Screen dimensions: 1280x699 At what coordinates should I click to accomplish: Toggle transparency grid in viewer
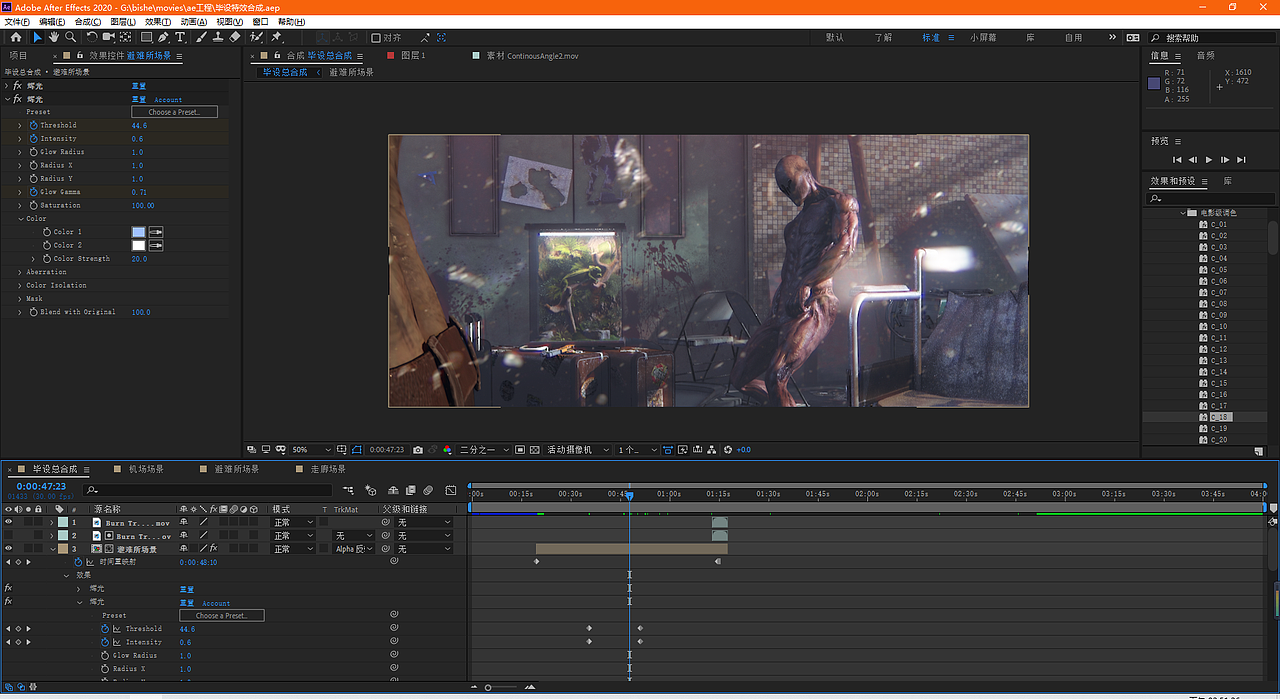pyautogui.click(x=535, y=450)
